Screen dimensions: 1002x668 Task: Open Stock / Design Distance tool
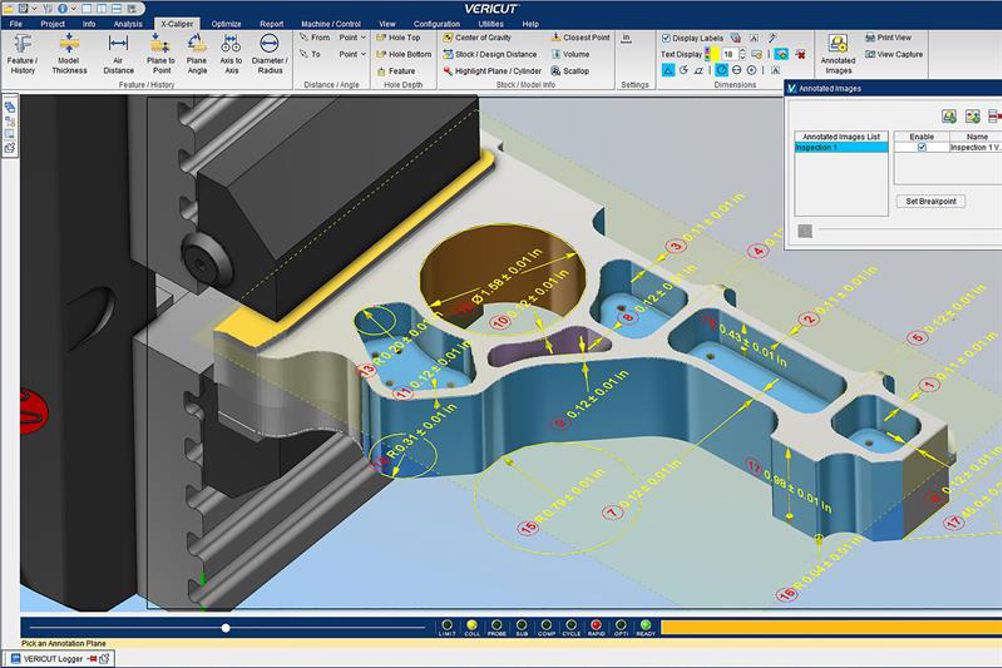[x=489, y=54]
